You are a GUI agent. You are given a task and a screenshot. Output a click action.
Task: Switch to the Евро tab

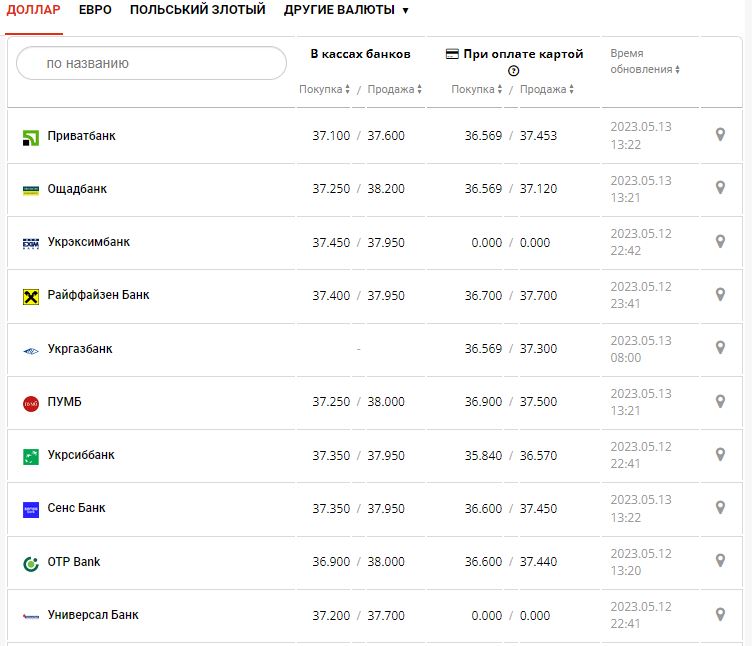click(x=95, y=10)
